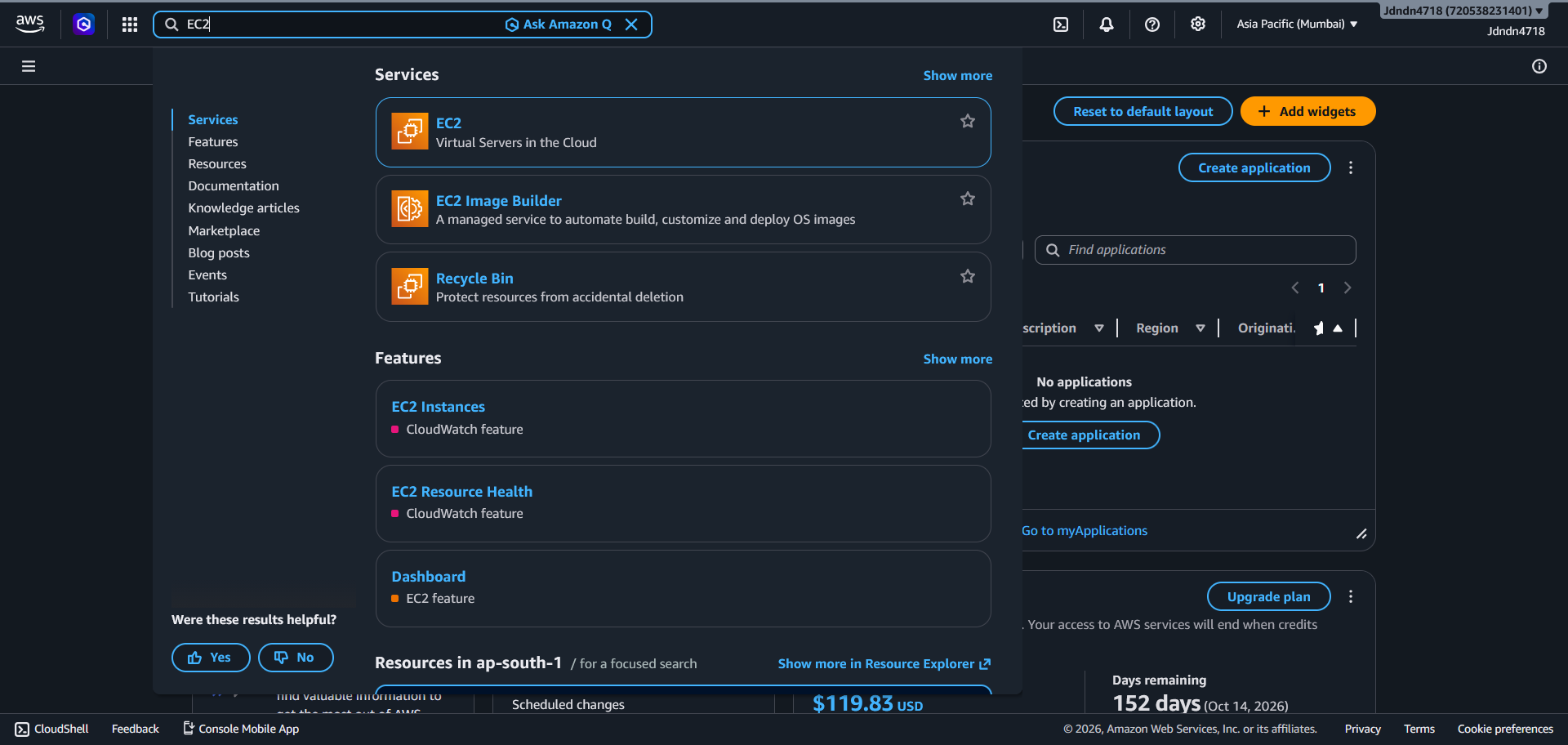Screen dimensions: 1568x745
Task: Clear the search with the X icon
Action: coord(631,25)
